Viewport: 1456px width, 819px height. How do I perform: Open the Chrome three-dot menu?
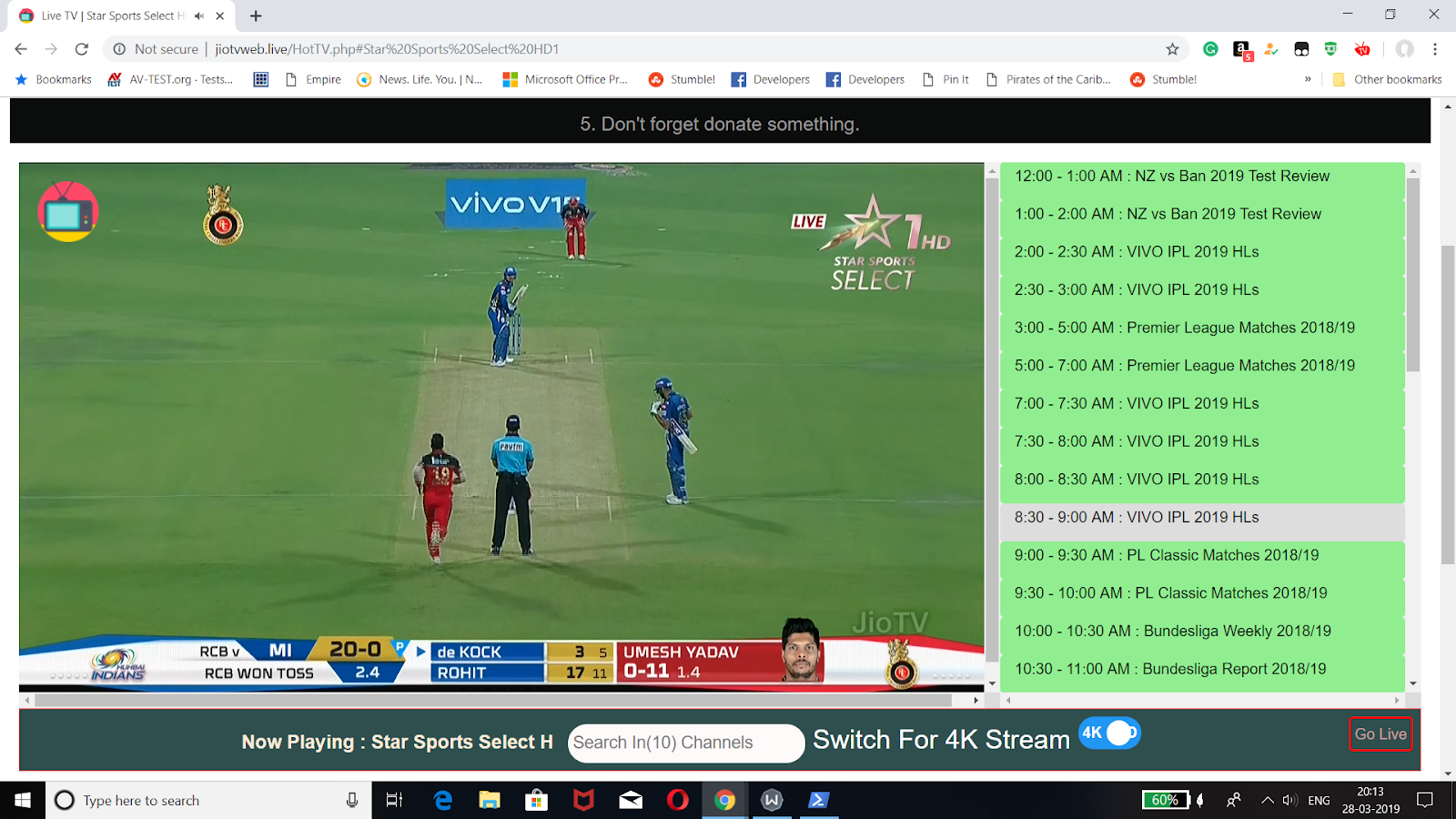1435,49
